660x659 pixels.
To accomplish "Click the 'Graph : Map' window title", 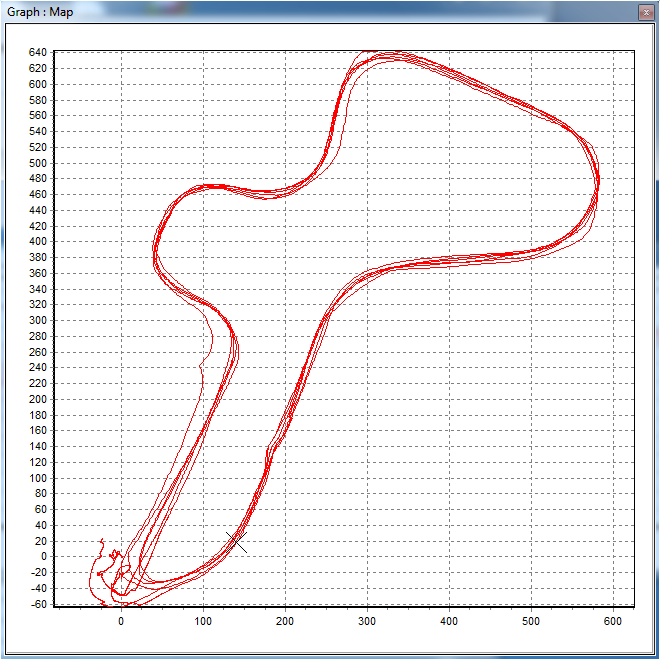I will point(40,12).
